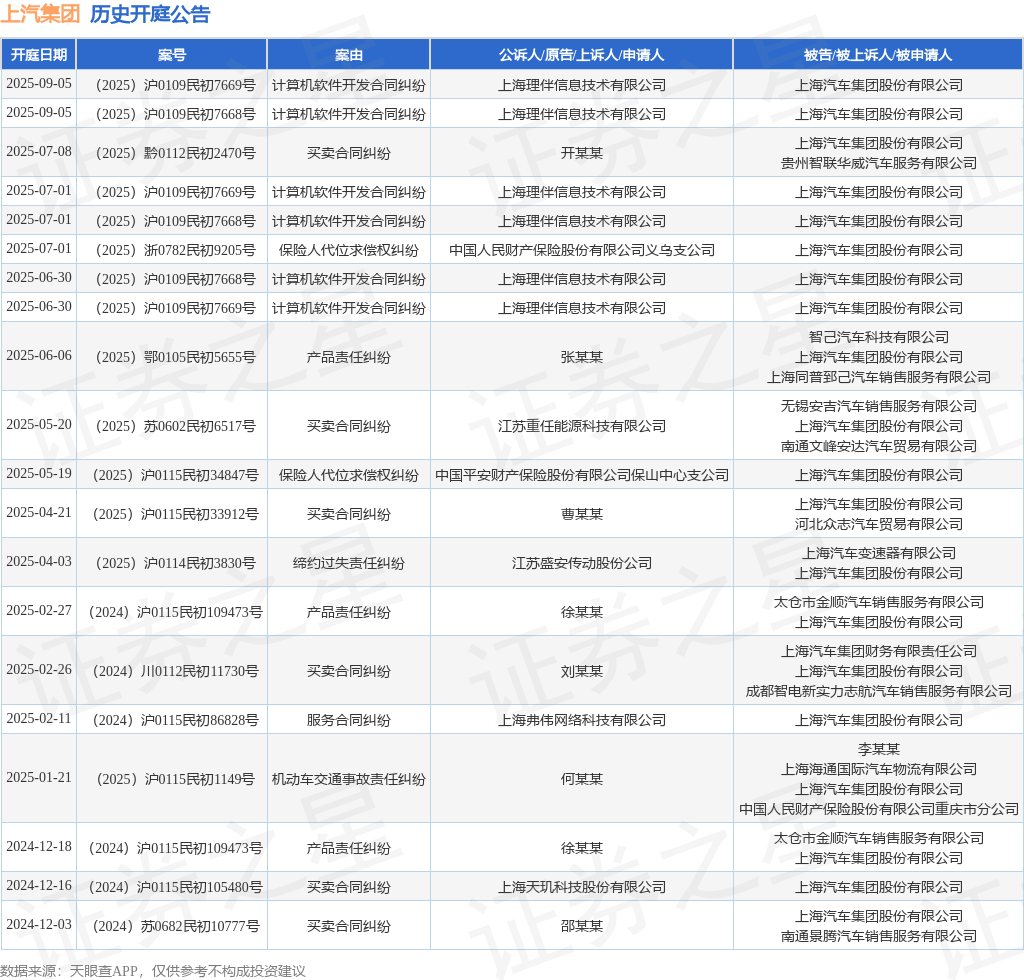Viewport: 1024px width, 980px height.
Task: Click plaintiff name 刘某某
Action: (x=581, y=672)
